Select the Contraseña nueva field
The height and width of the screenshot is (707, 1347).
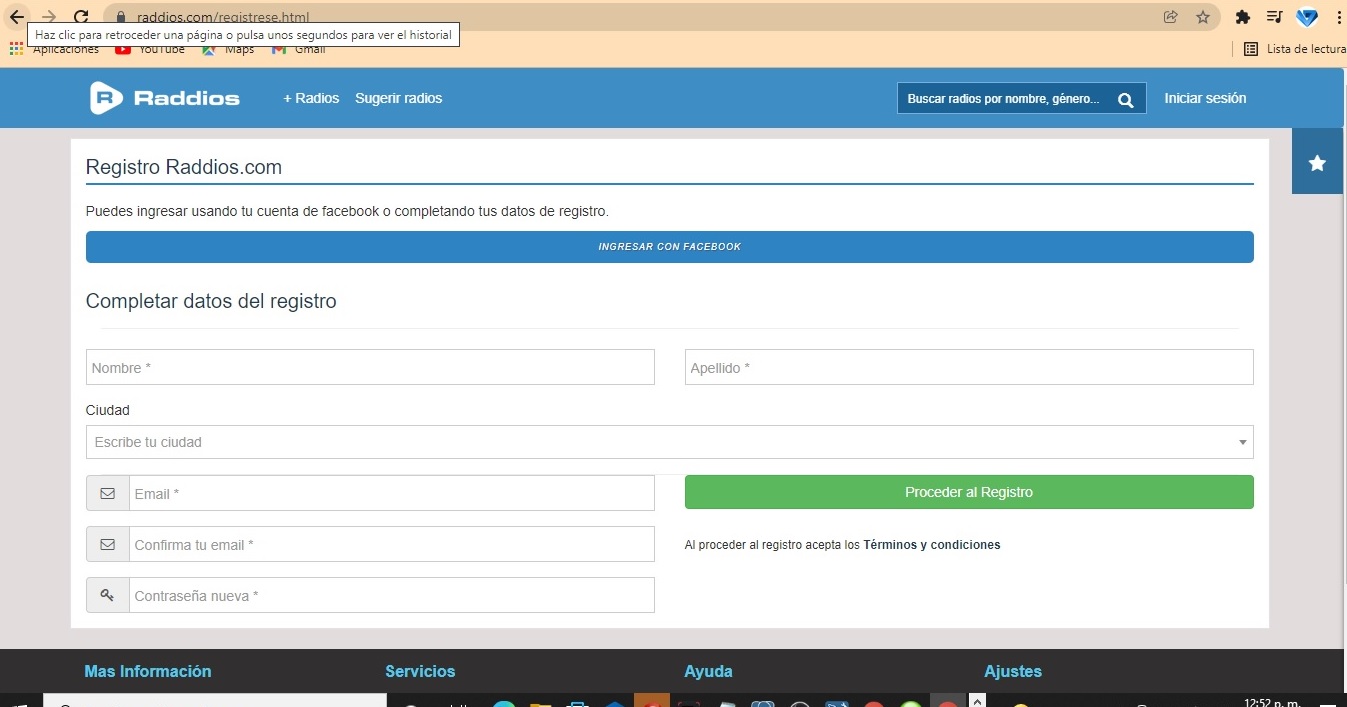coord(391,595)
